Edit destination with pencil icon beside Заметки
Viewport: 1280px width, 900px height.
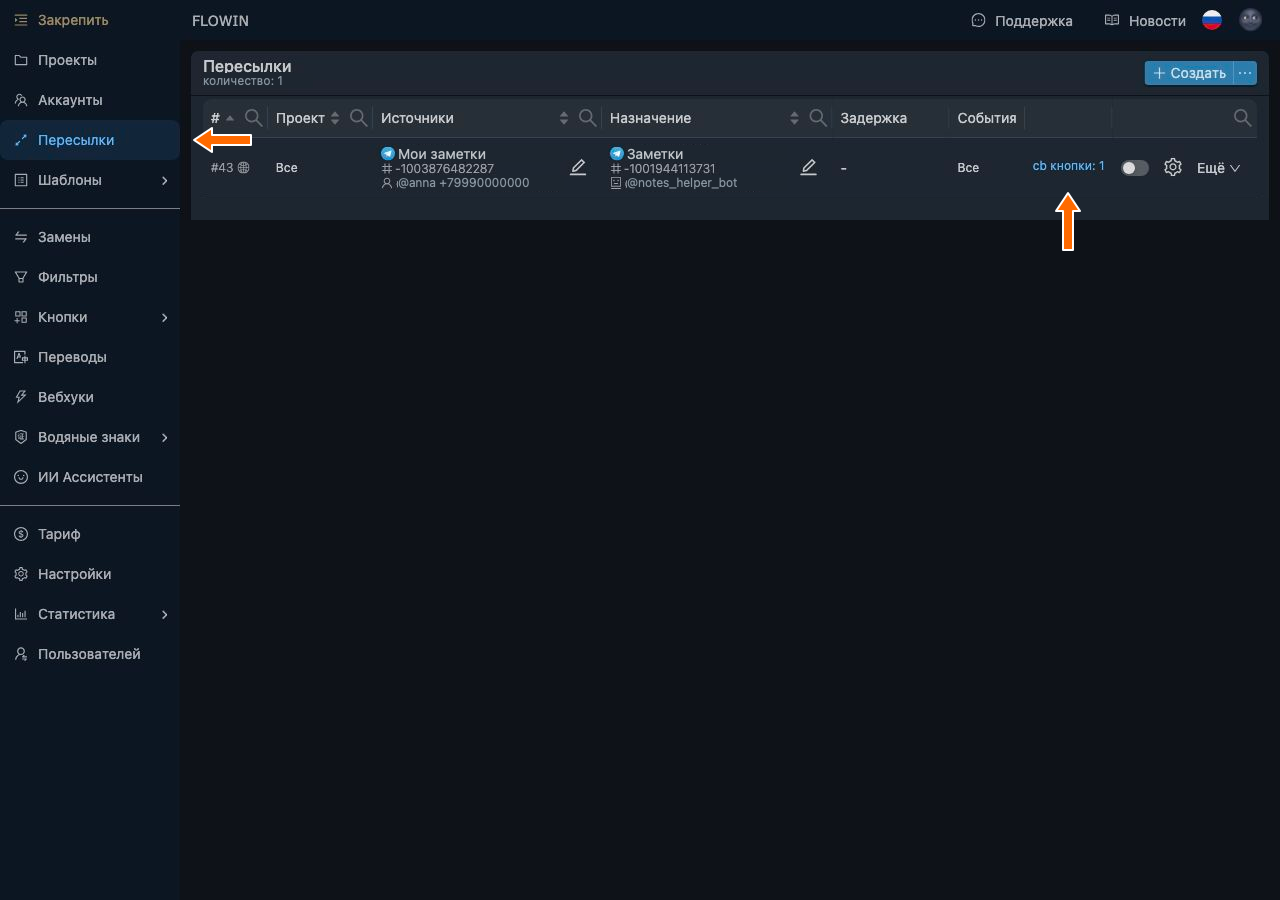(x=809, y=168)
